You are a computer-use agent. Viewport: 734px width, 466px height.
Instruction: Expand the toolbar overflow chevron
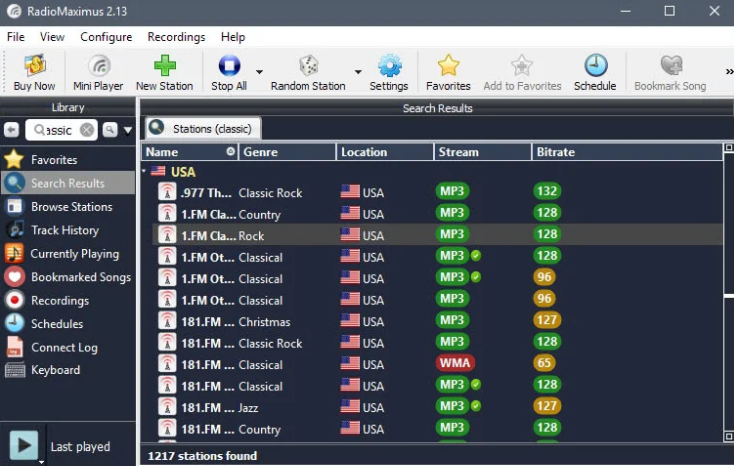pyautogui.click(x=729, y=72)
